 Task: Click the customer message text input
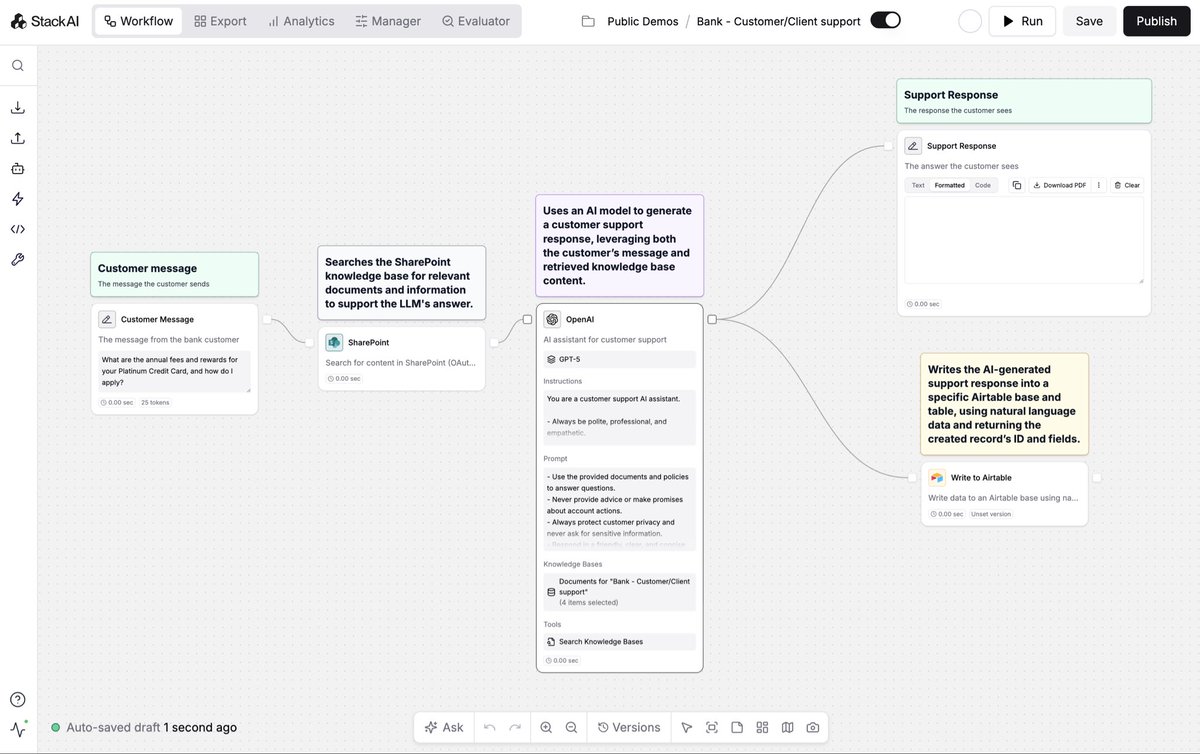pos(174,371)
